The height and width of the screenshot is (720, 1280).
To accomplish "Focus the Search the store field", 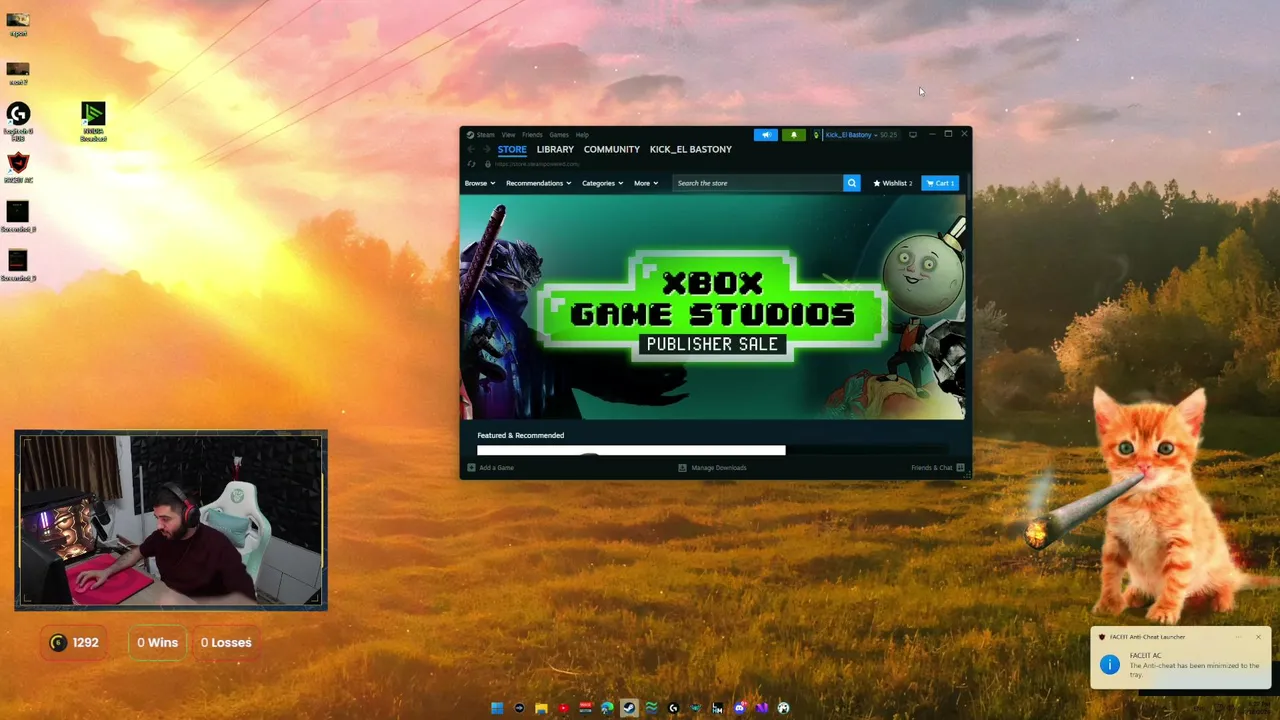I will coord(757,183).
